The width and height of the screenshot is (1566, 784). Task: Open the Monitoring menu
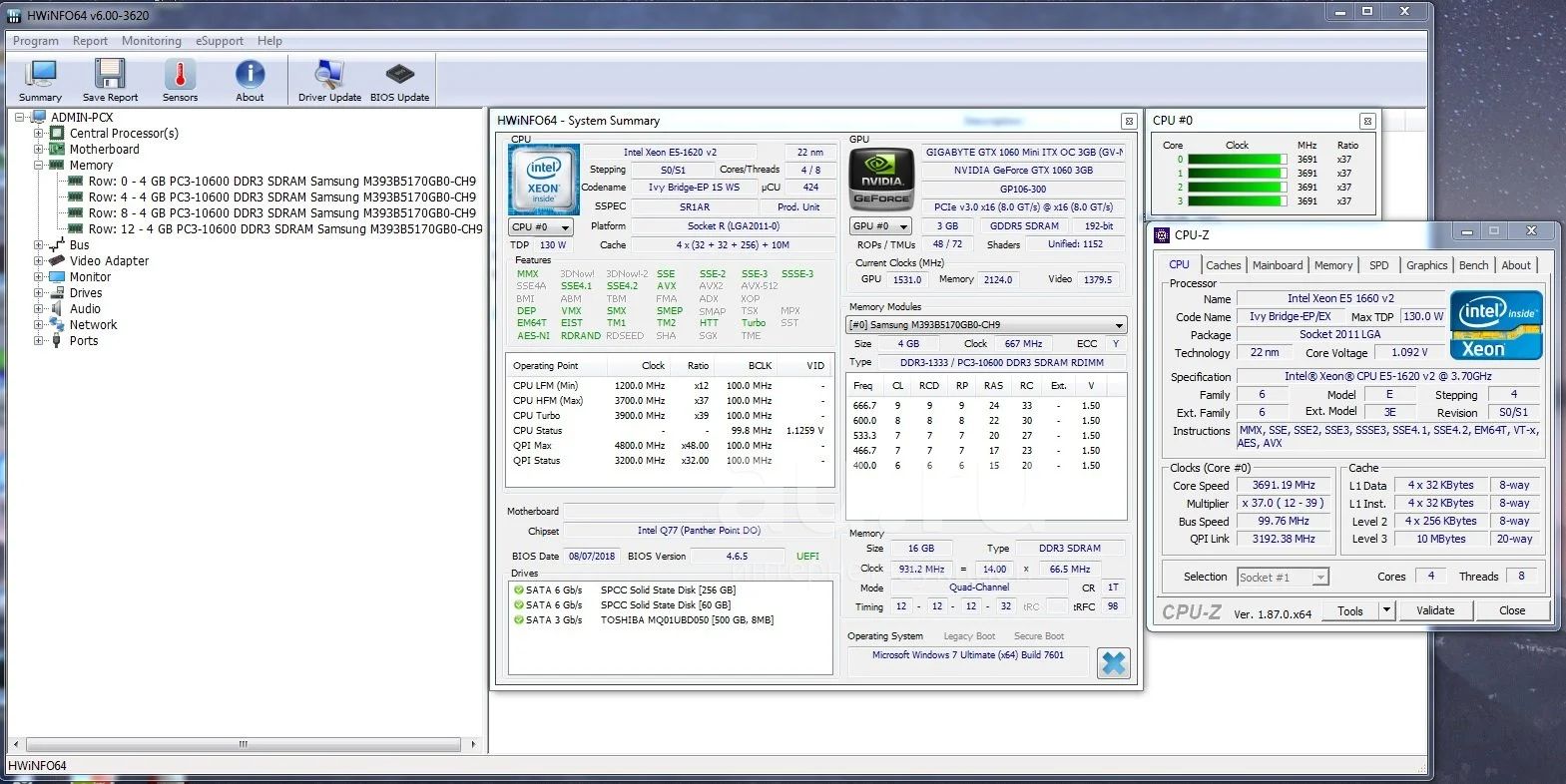(152, 41)
